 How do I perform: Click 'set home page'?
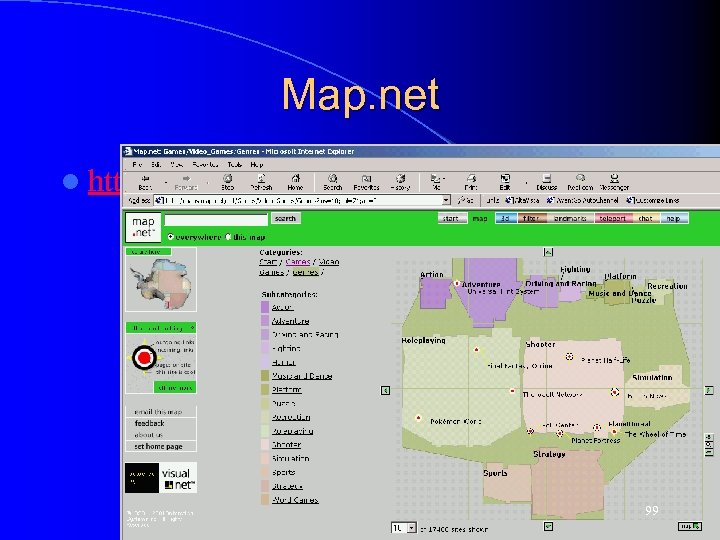coord(158,446)
